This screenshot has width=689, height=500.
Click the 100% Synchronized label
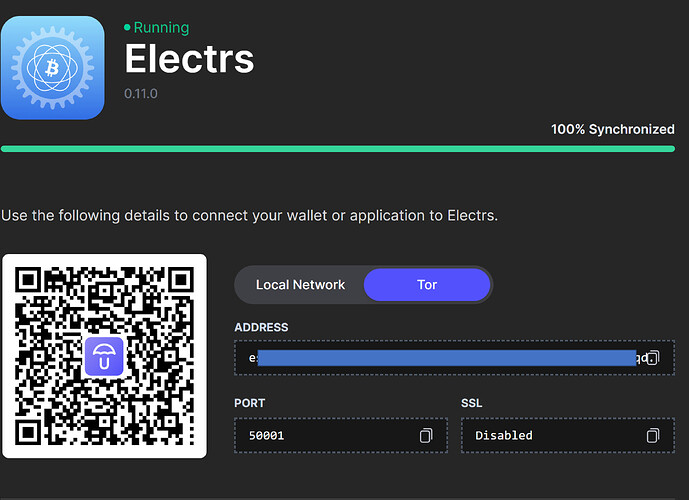click(612, 130)
